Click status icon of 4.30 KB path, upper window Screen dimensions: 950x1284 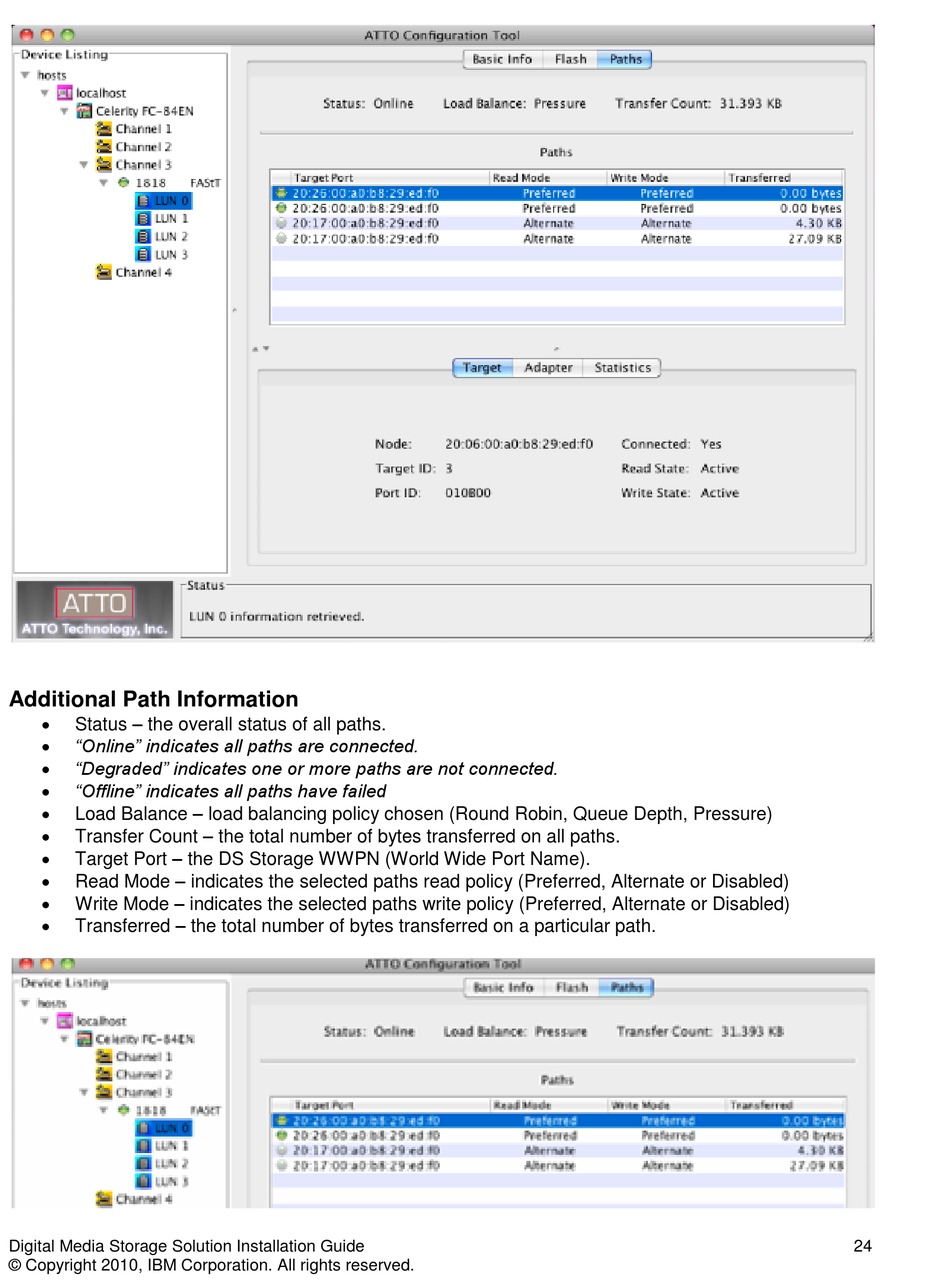click(281, 224)
